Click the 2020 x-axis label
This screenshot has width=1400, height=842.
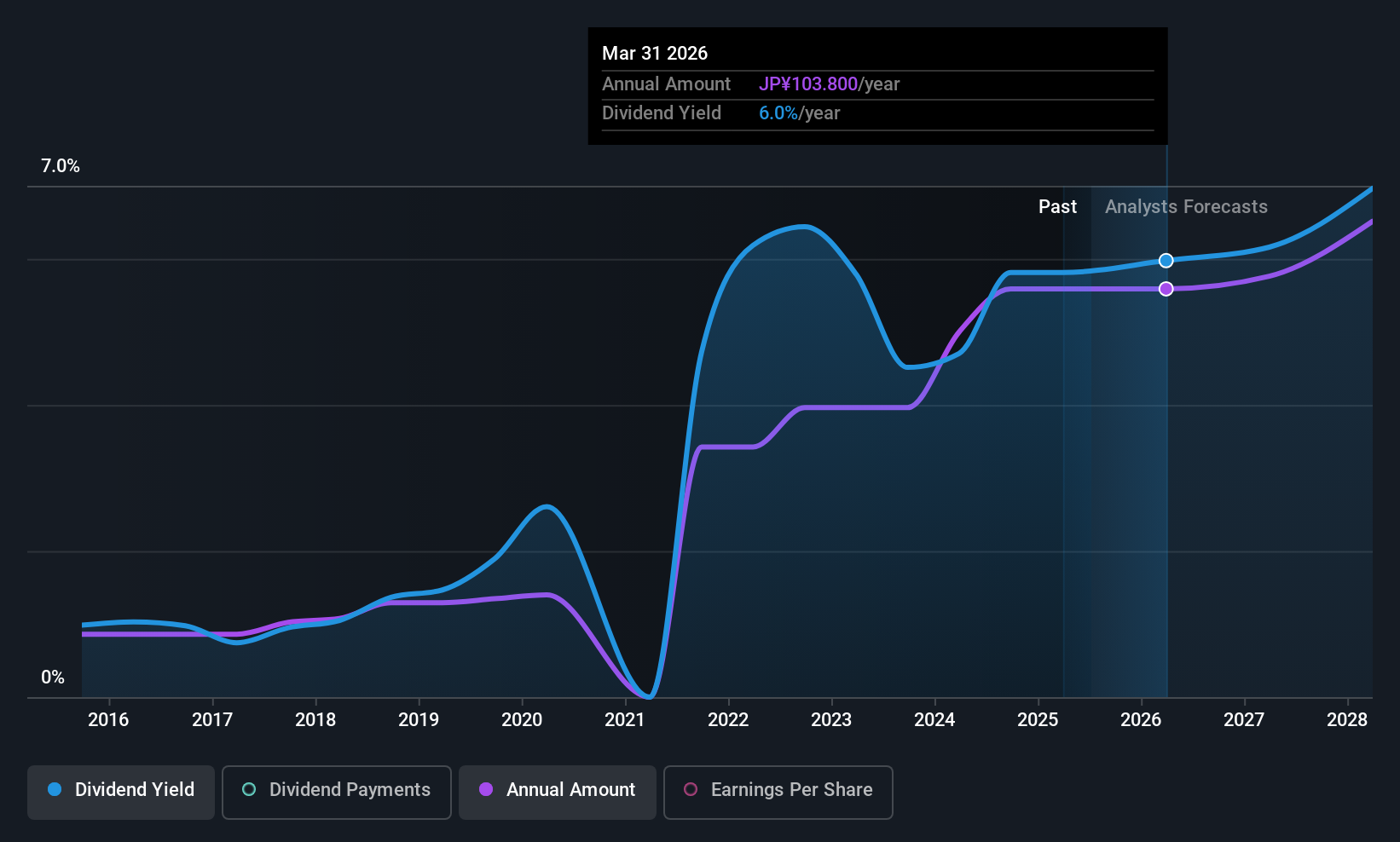point(522,720)
